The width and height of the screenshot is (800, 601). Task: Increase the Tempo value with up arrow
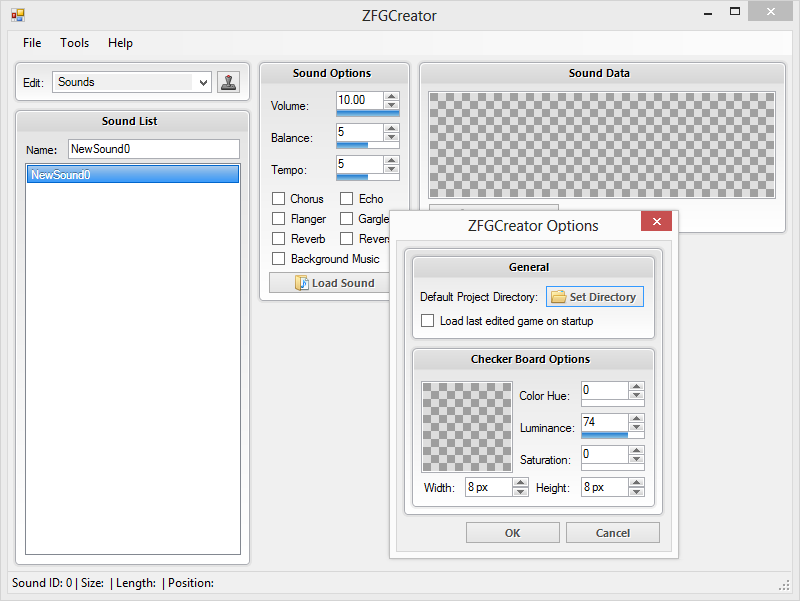pyautogui.click(x=391, y=160)
